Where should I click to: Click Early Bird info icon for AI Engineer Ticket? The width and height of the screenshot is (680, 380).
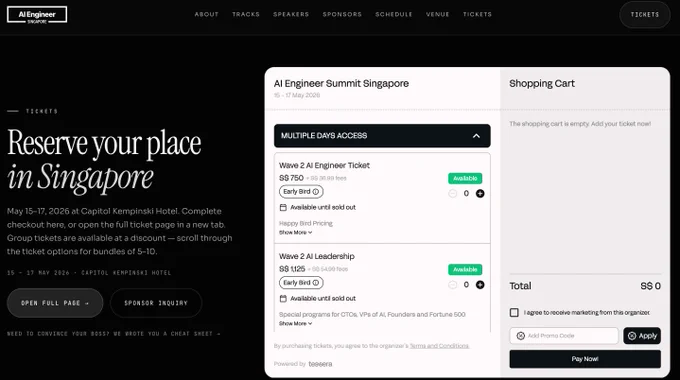[316, 192]
